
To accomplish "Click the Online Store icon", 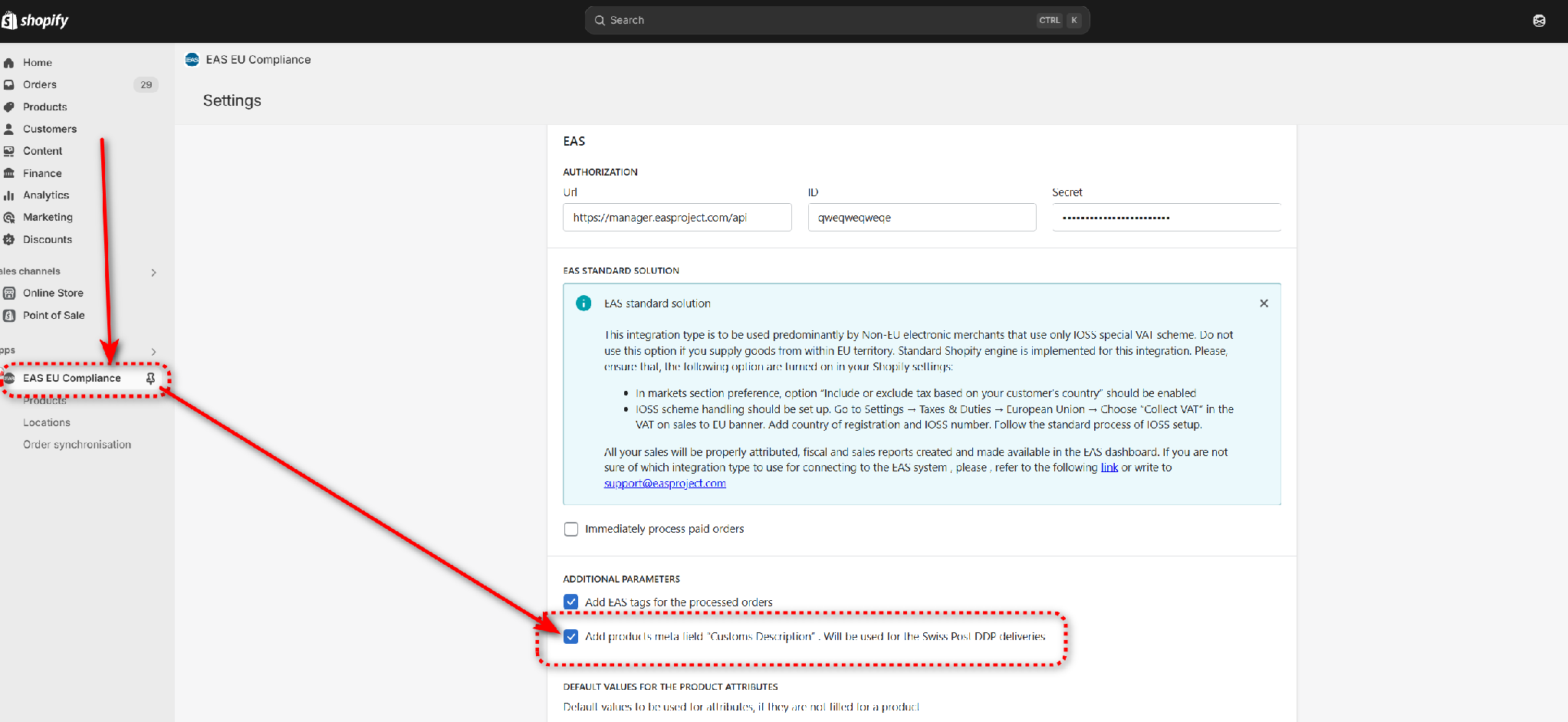I will click(x=9, y=293).
